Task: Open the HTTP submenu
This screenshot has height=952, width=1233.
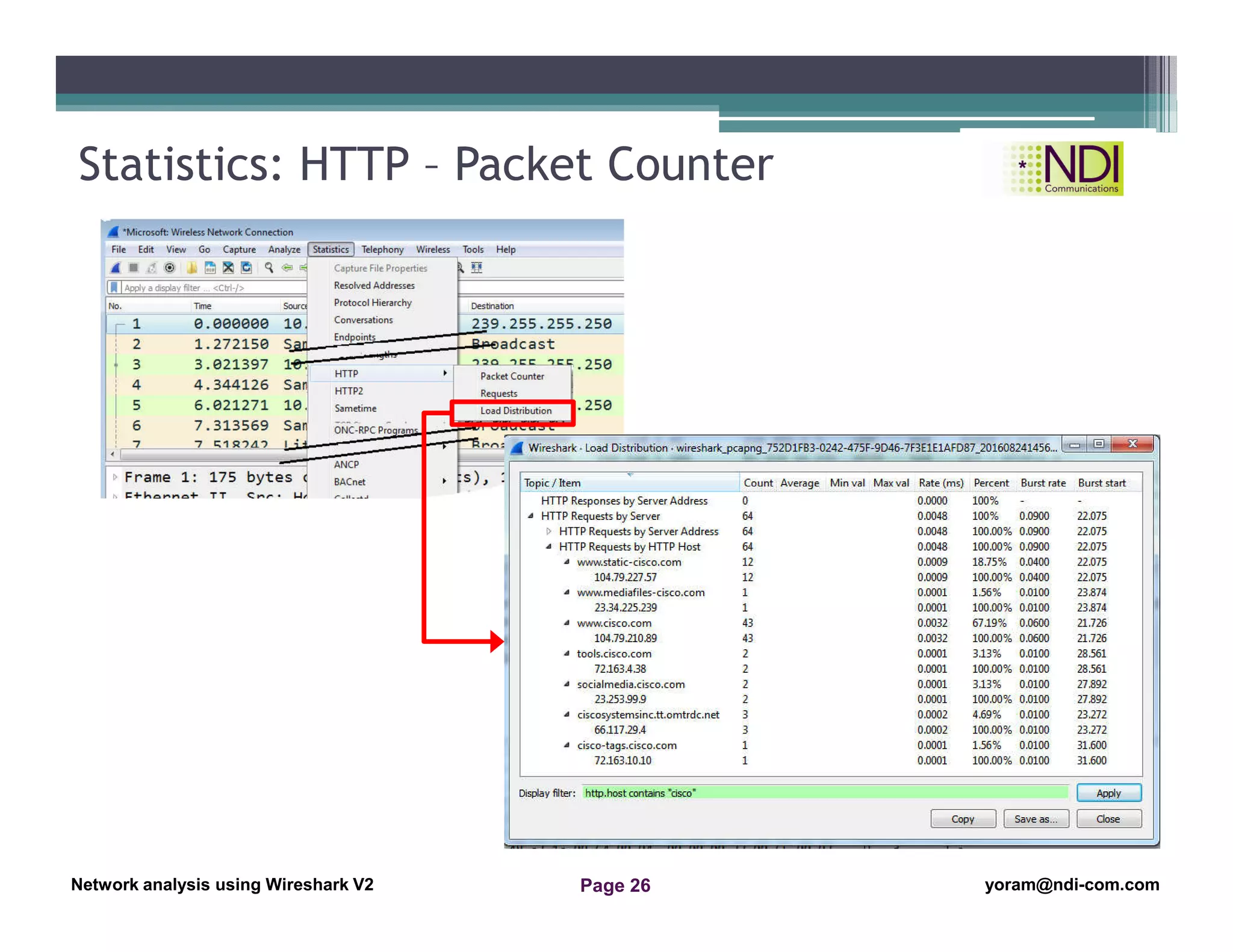Action: pyautogui.click(x=382, y=374)
